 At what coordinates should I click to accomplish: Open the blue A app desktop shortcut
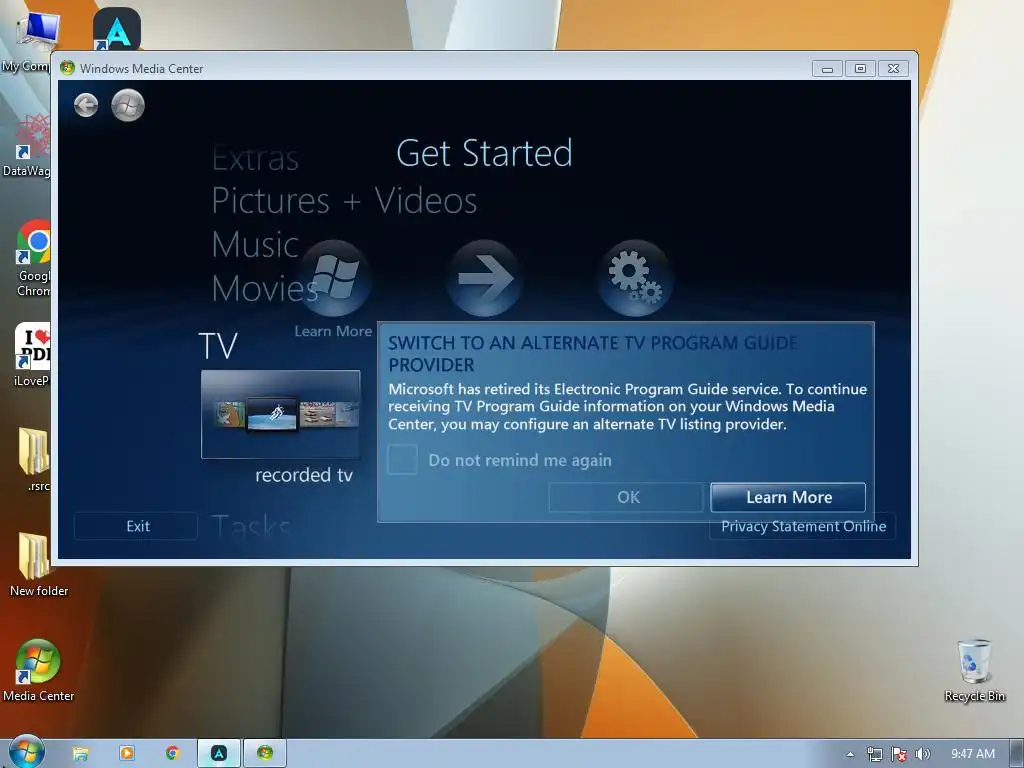point(117,29)
